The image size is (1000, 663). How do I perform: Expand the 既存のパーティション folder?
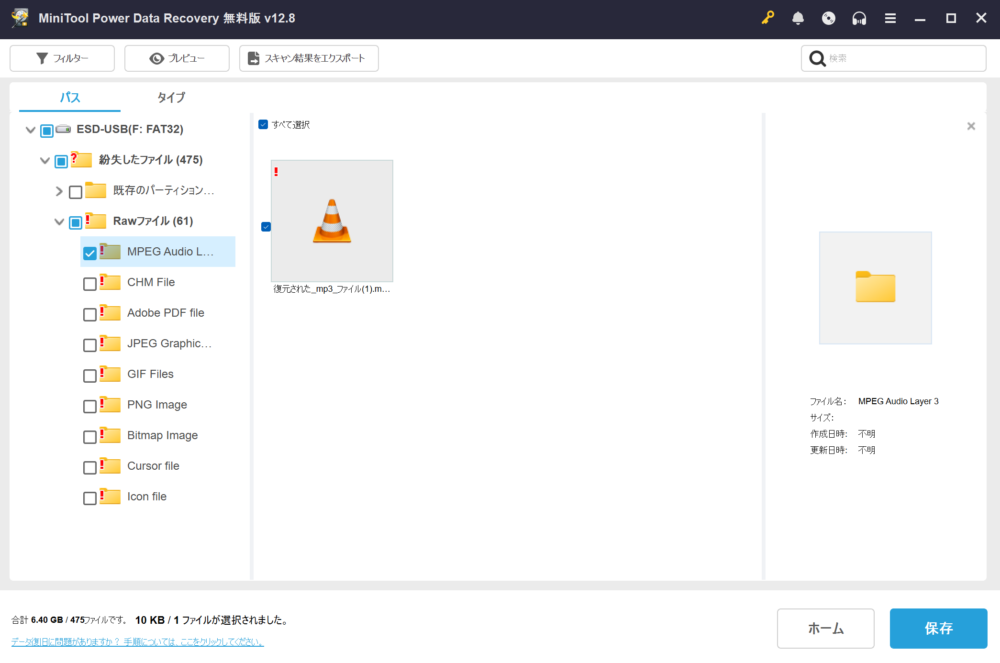click(x=59, y=192)
